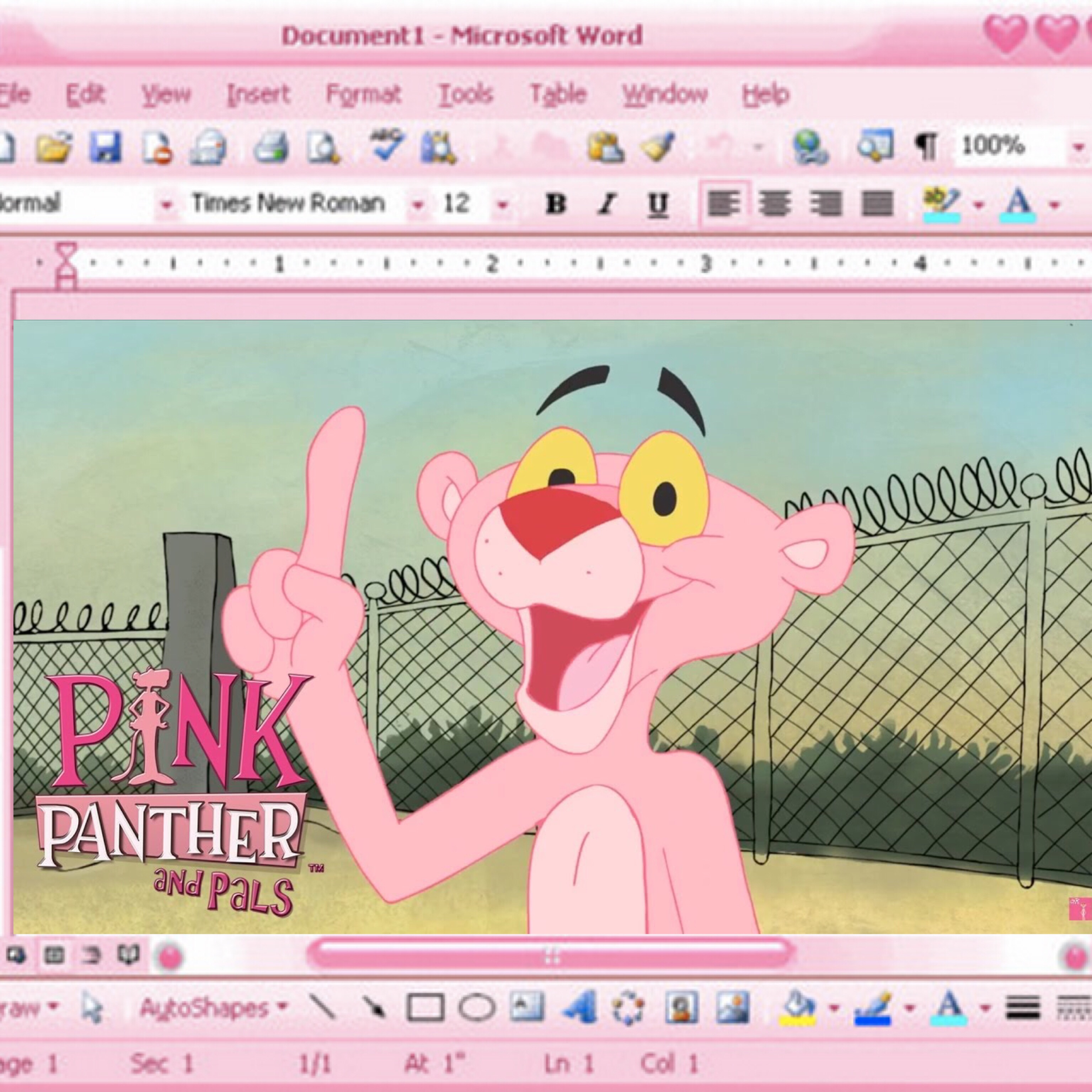Screen dimensions: 1092x1092
Task: Toggle Bold formatting
Action: [556, 203]
